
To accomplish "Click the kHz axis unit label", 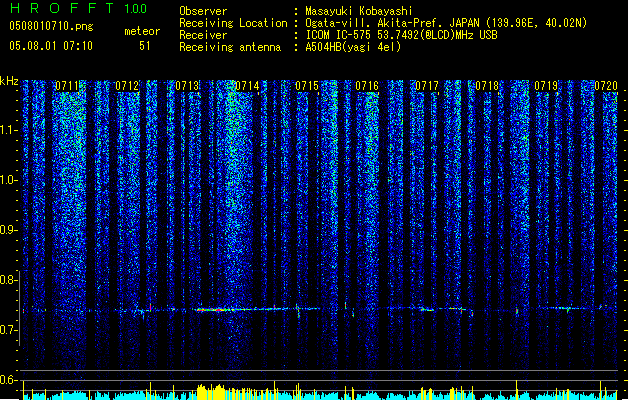I will pos(9,81).
